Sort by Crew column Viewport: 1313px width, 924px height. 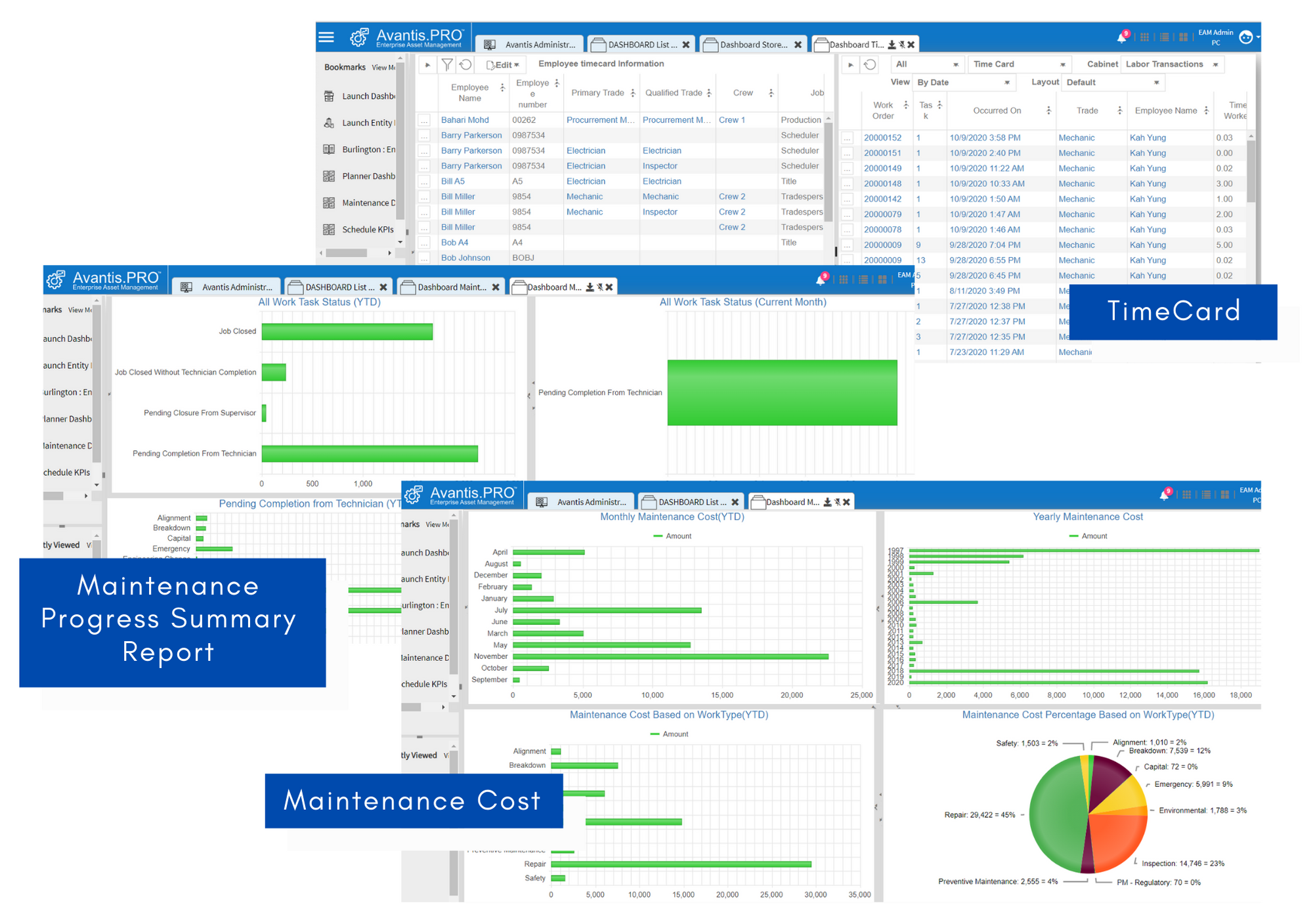pos(771,93)
